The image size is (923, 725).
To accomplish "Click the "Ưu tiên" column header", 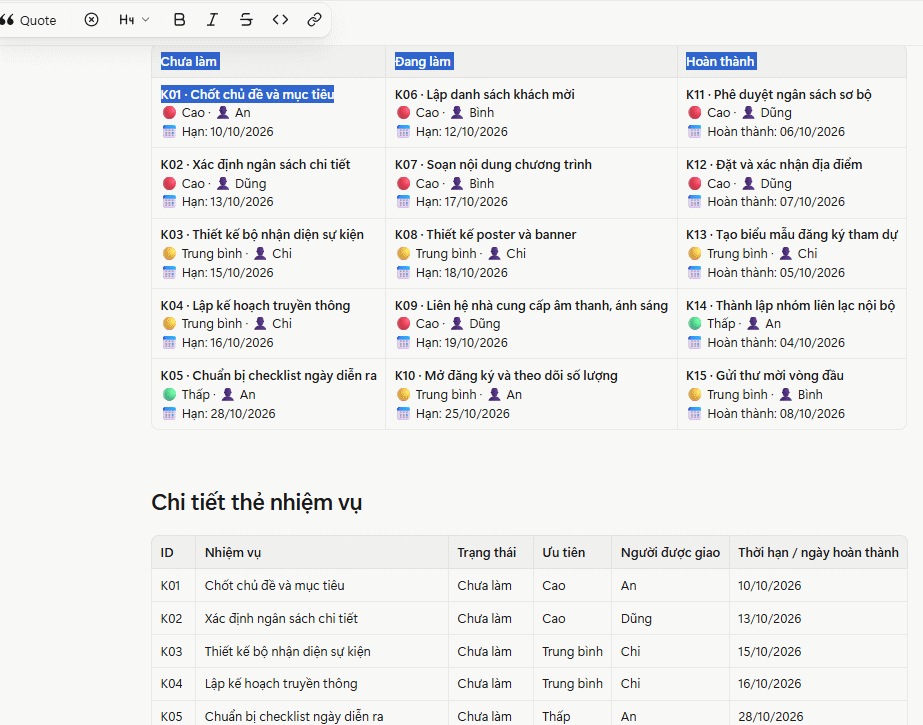I will [x=564, y=553].
